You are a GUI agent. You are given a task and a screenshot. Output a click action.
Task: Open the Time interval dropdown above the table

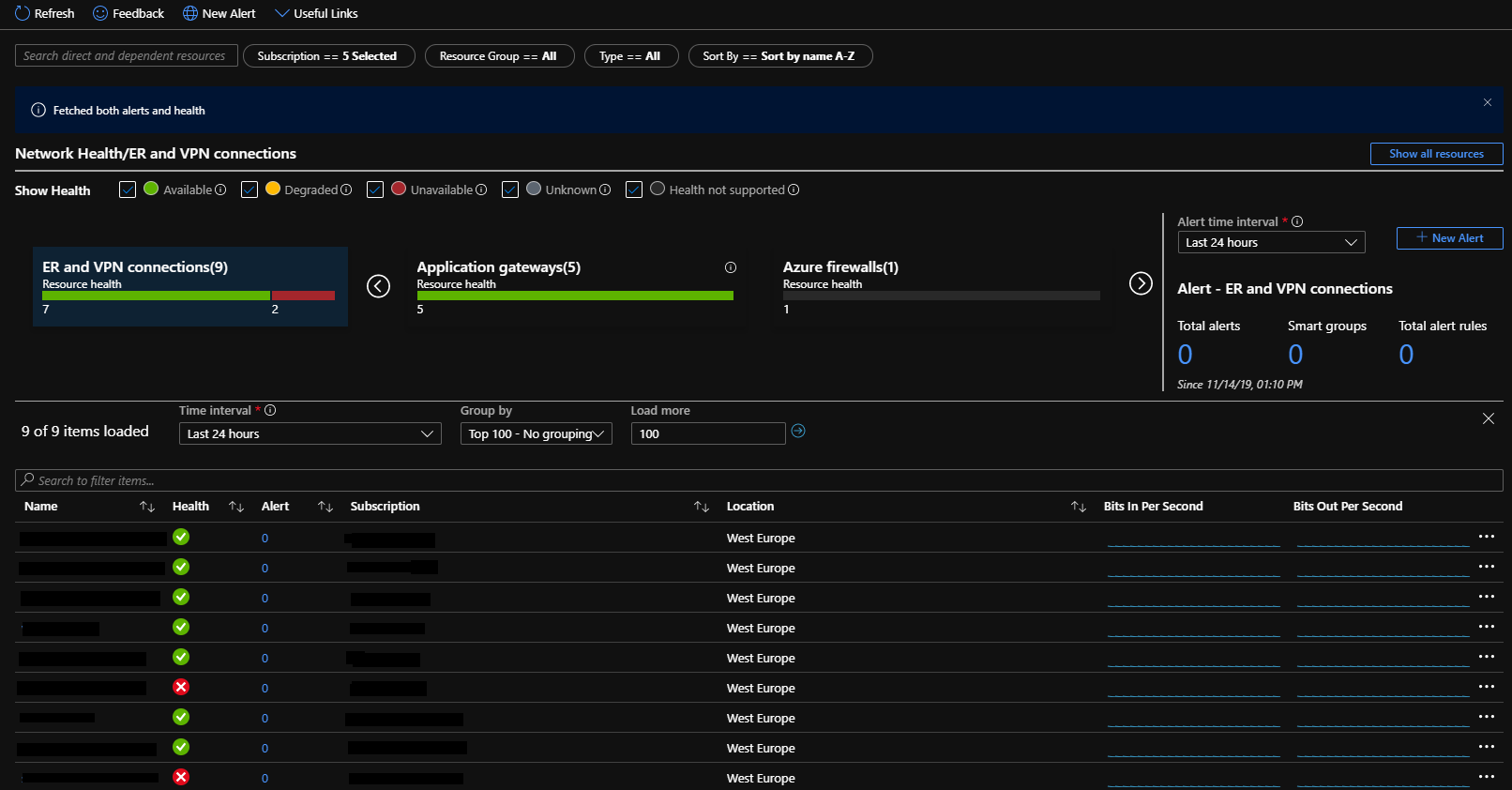[310, 433]
